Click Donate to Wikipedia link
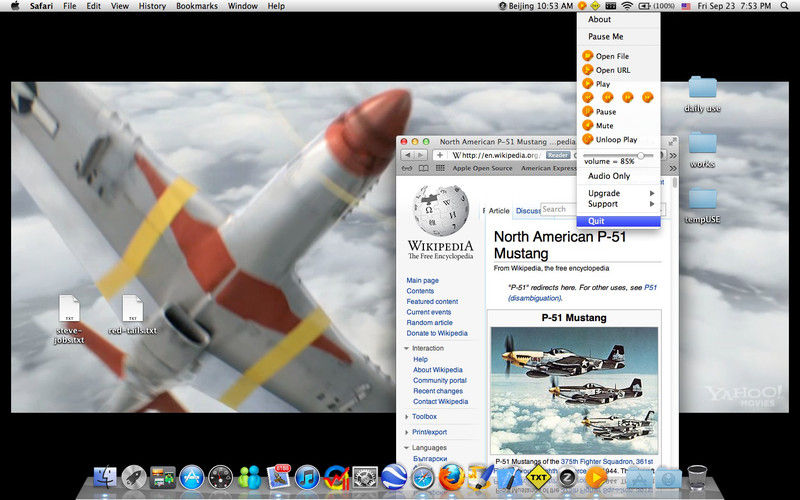800x500 pixels. (437, 333)
